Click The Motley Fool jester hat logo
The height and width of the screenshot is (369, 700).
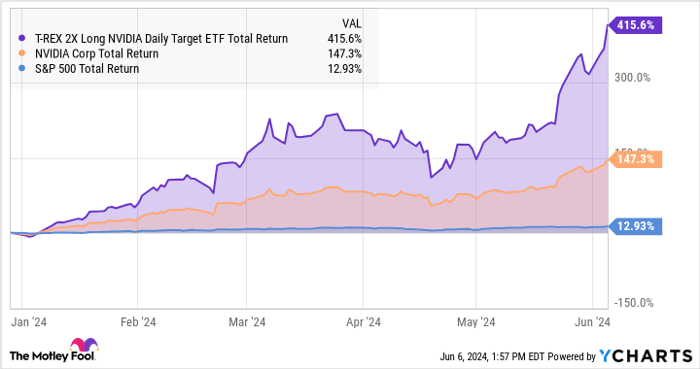[84, 345]
